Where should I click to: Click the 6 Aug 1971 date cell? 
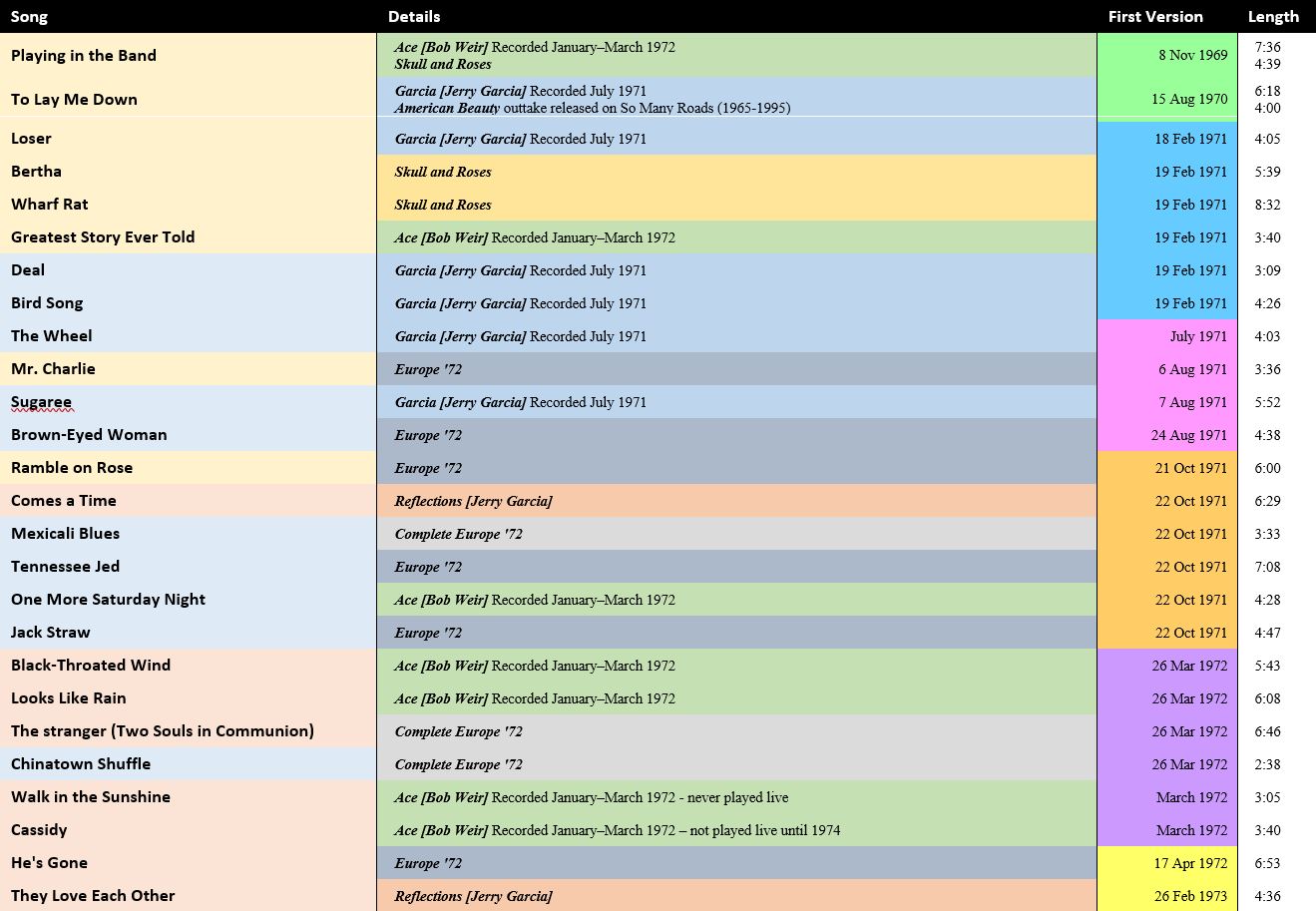(x=1166, y=368)
